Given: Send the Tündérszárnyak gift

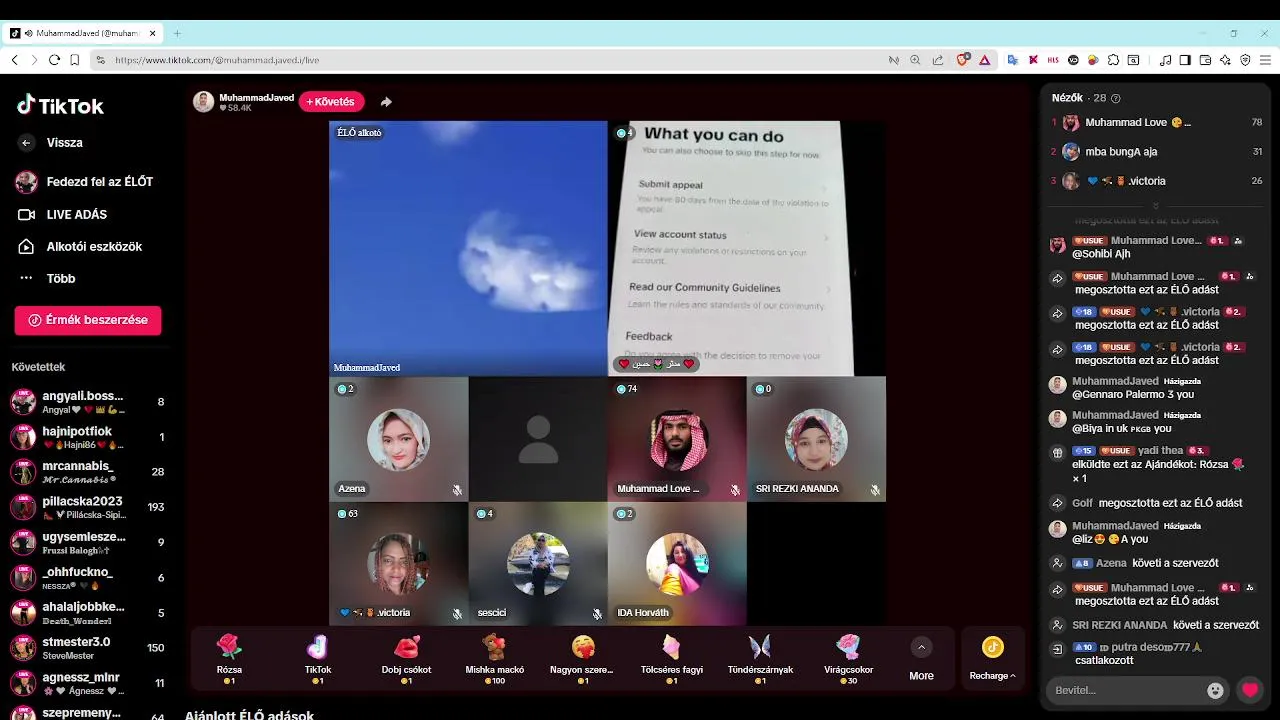Looking at the screenshot, I should (x=760, y=658).
